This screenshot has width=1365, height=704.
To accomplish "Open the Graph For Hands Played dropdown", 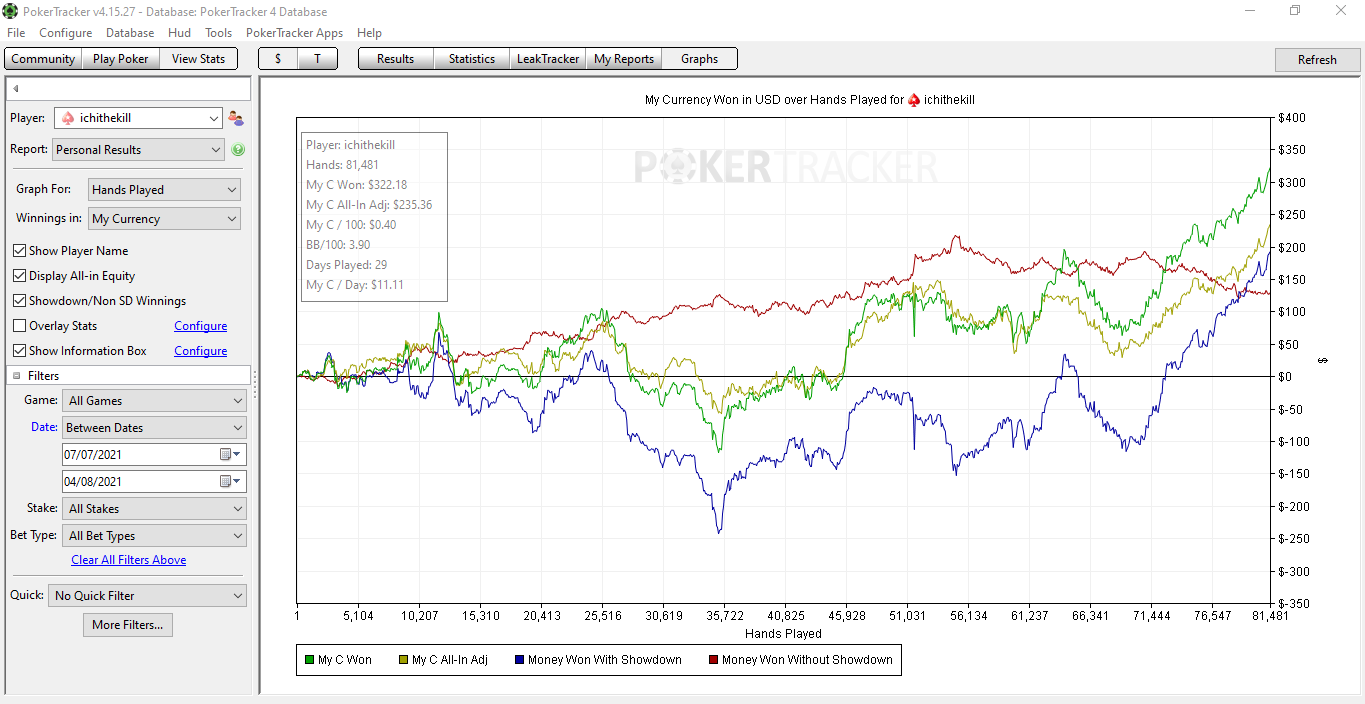I will click(x=164, y=189).
